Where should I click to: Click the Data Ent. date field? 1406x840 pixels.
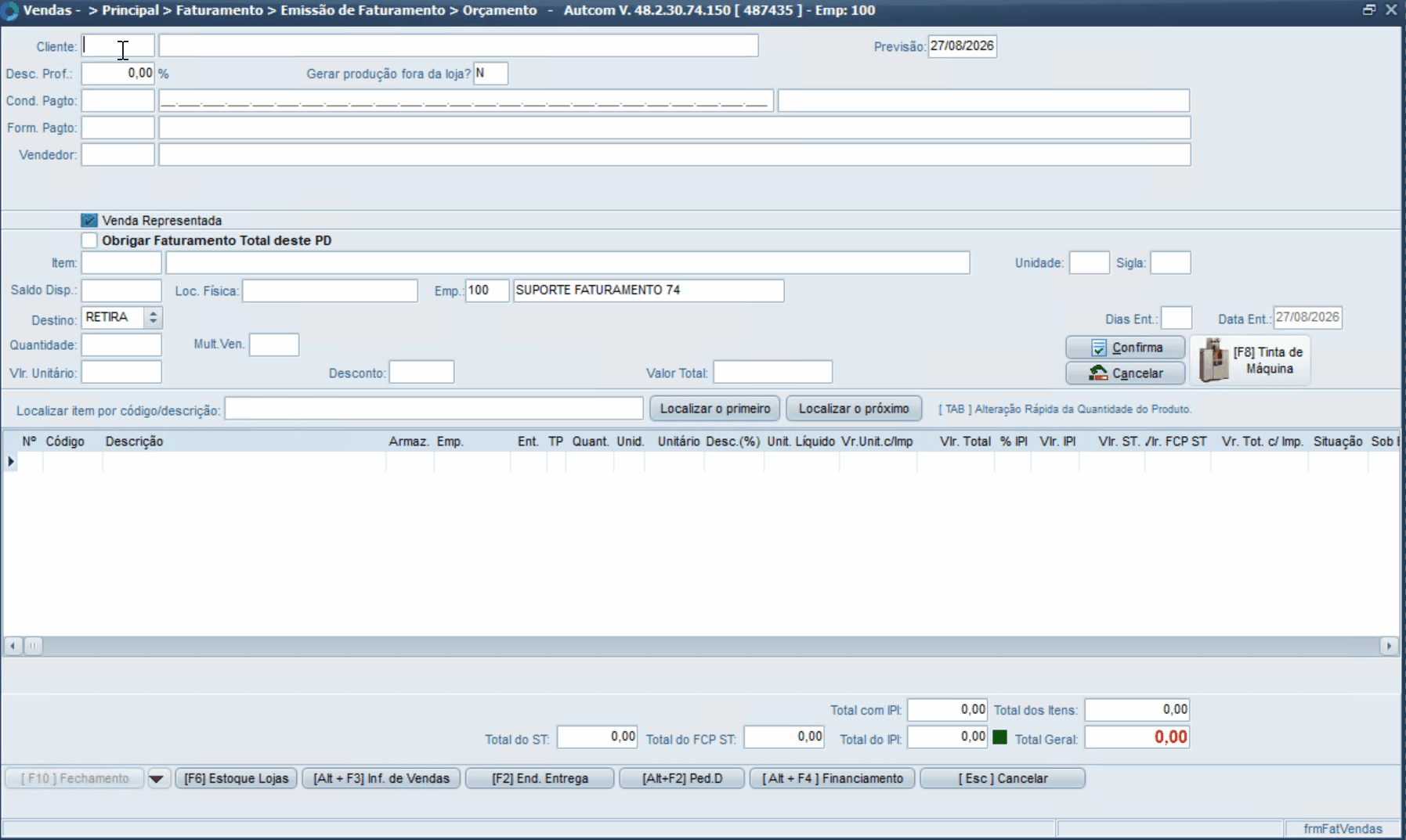(1307, 318)
